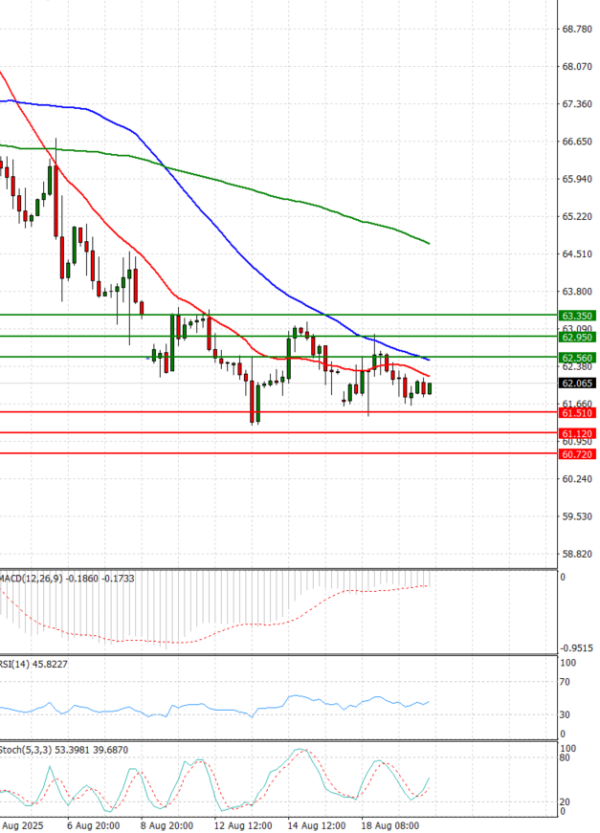600x833 pixels.
Task: Click the RSI(14) 45.8227 indicator label
Action: pos(33,664)
